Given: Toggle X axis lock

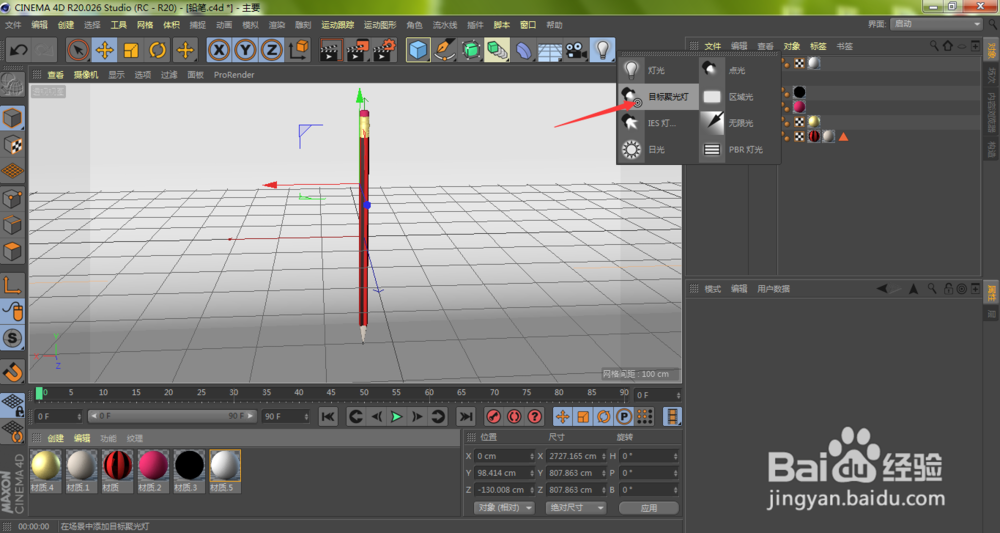Looking at the screenshot, I should click(219, 50).
